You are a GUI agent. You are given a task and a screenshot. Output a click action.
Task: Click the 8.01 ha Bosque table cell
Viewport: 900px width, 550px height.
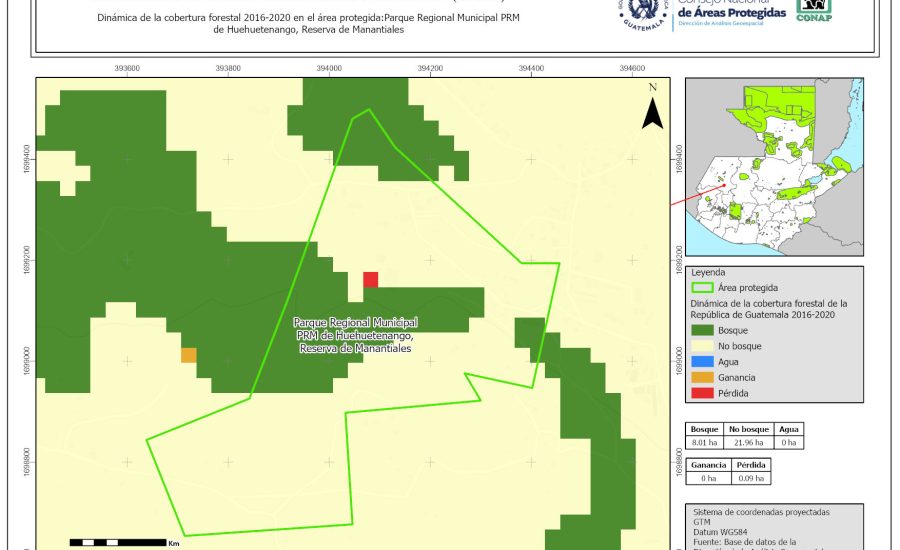tap(705, 442)
